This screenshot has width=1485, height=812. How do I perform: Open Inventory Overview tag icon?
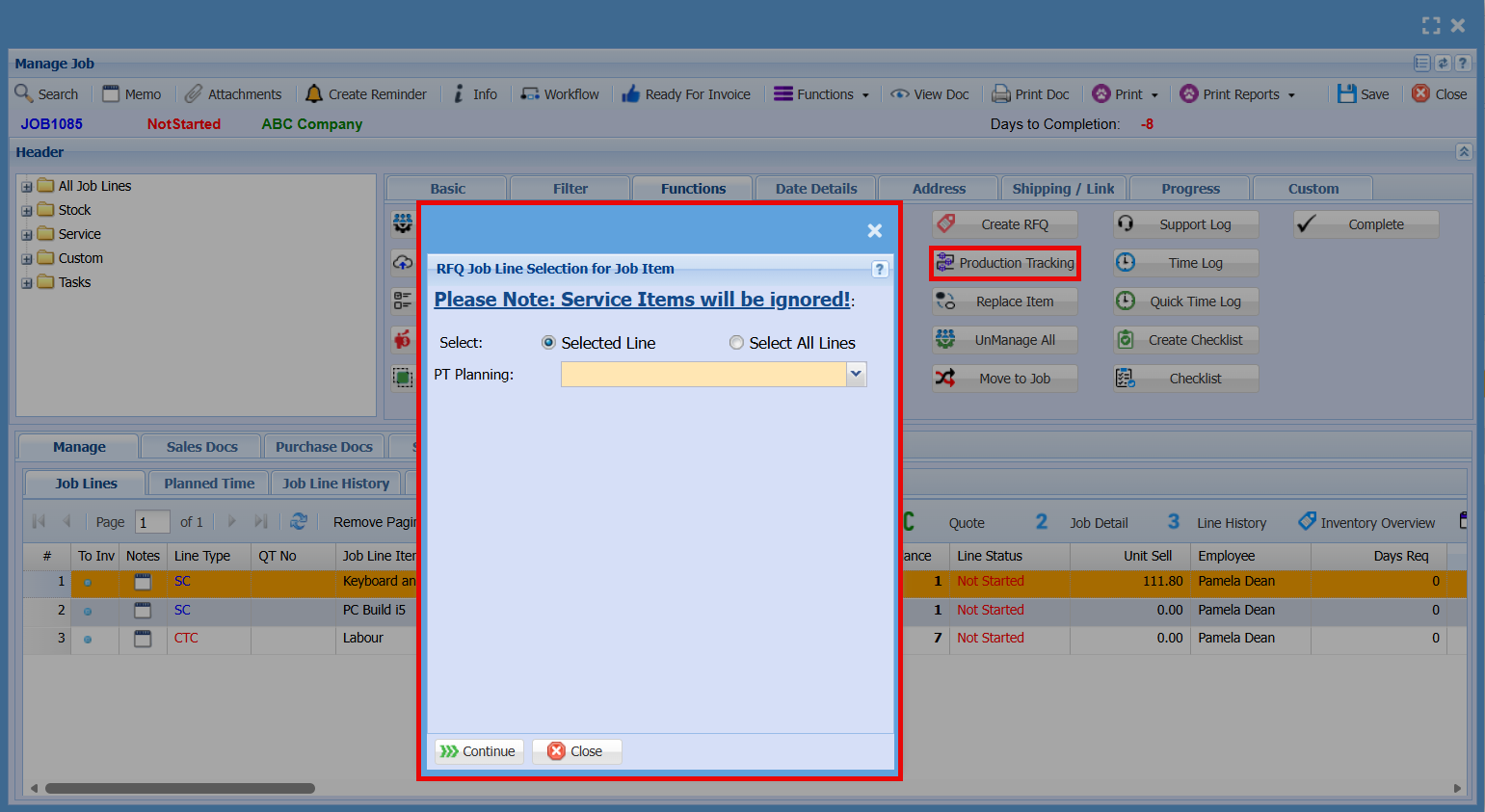click(1307, 521)
